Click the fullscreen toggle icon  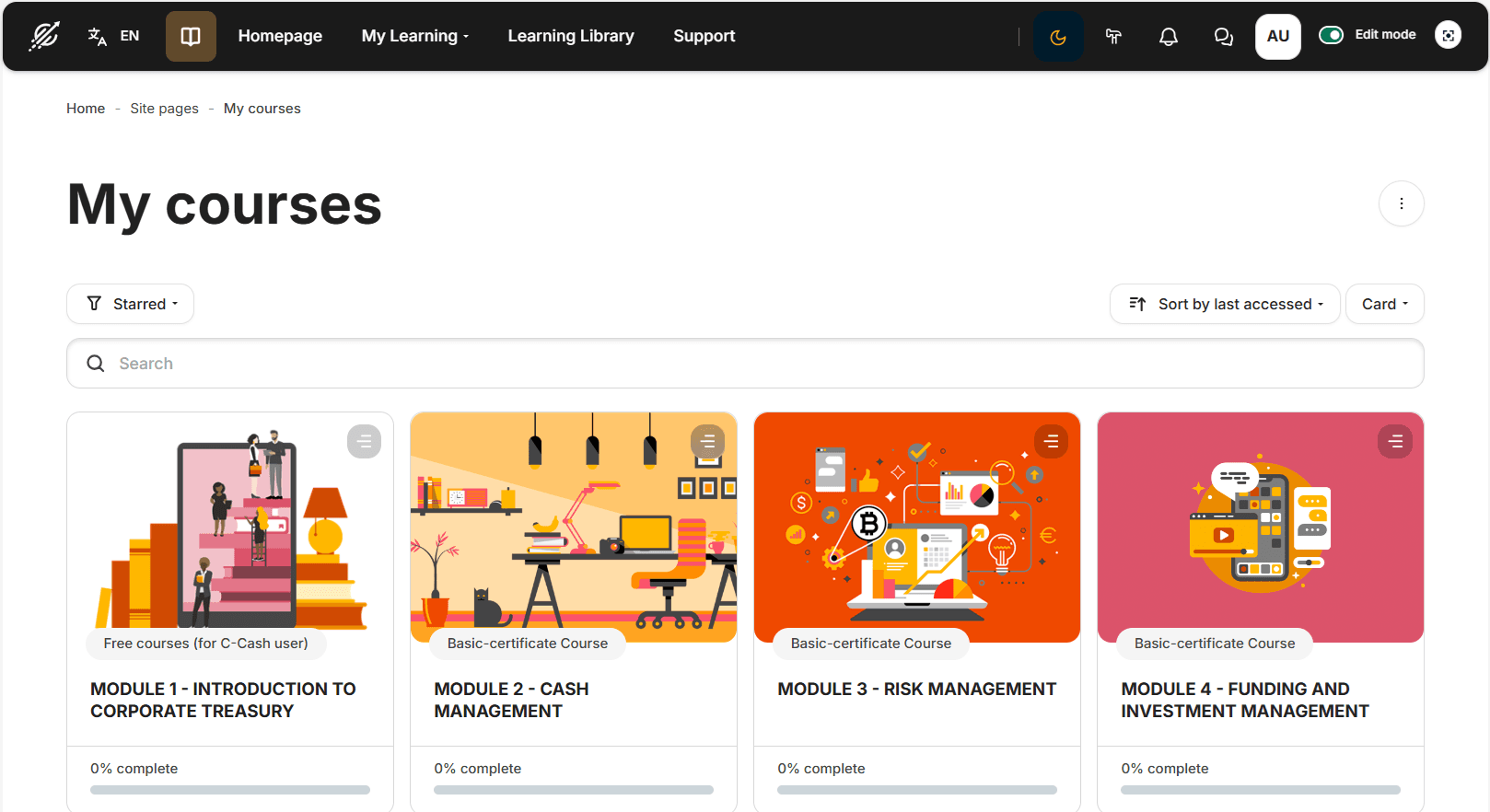(x=1448, y=35)
